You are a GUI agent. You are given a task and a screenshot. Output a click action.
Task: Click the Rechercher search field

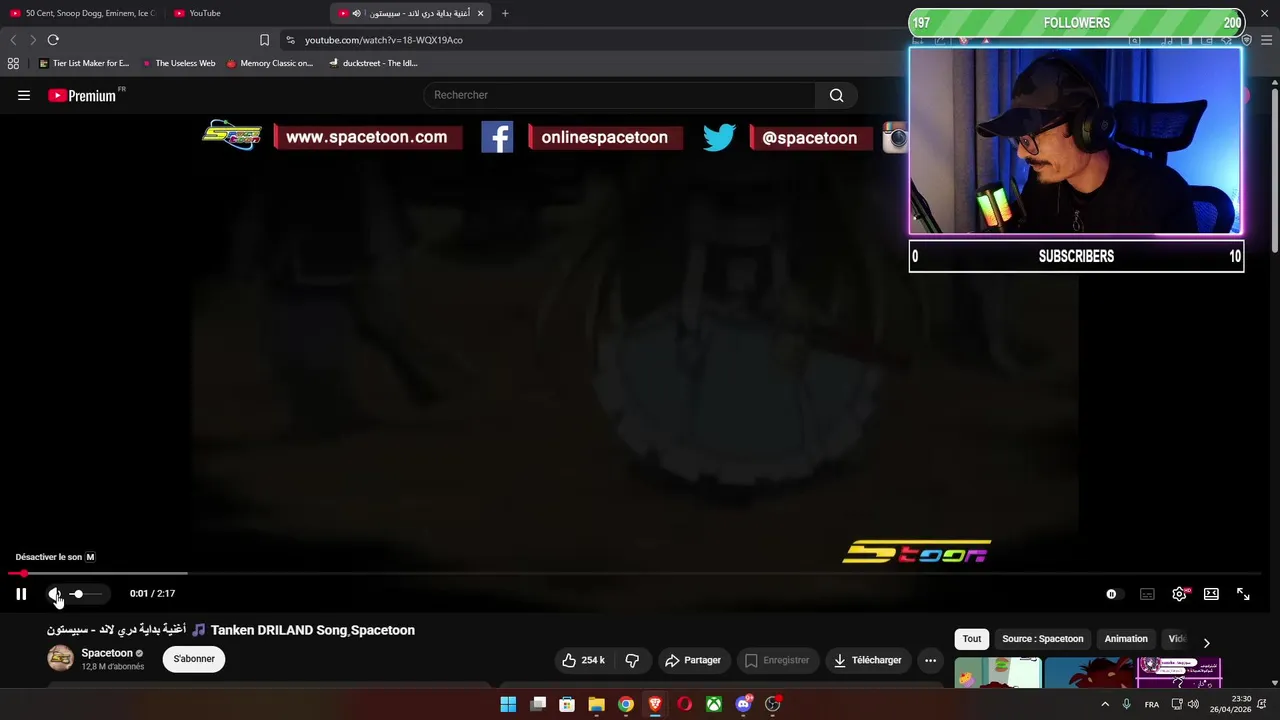(x=619, y=95)
